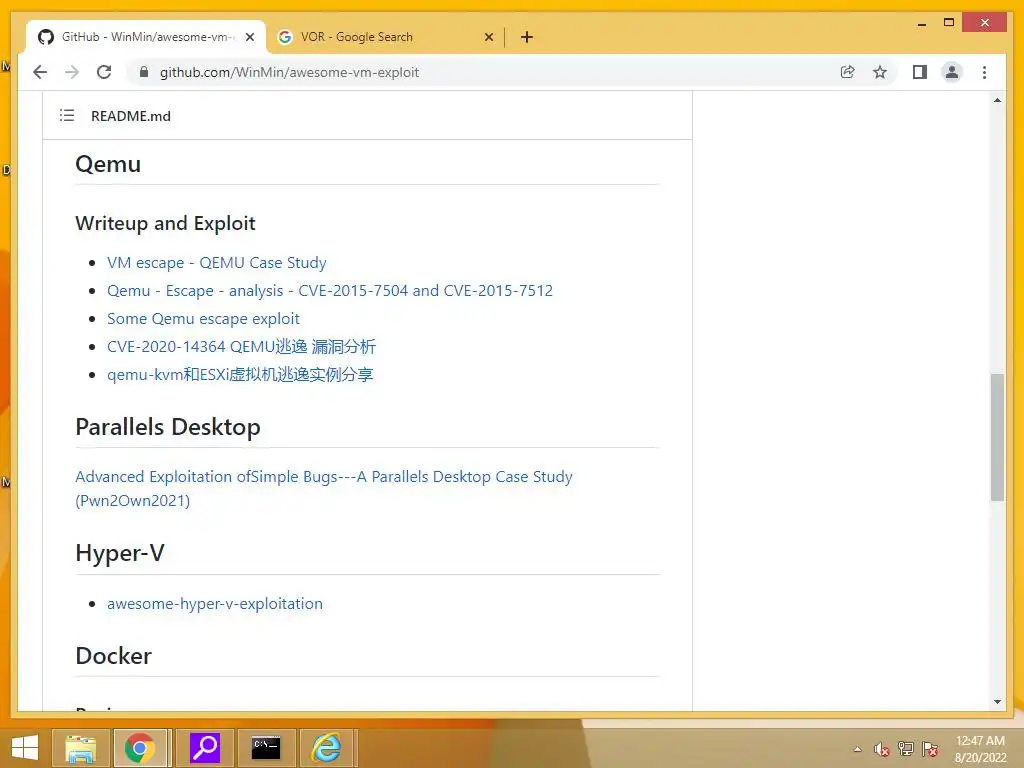Open Some Qemu escape exploit link
This screenshot has width=1024, height=768.
point(203,319)
